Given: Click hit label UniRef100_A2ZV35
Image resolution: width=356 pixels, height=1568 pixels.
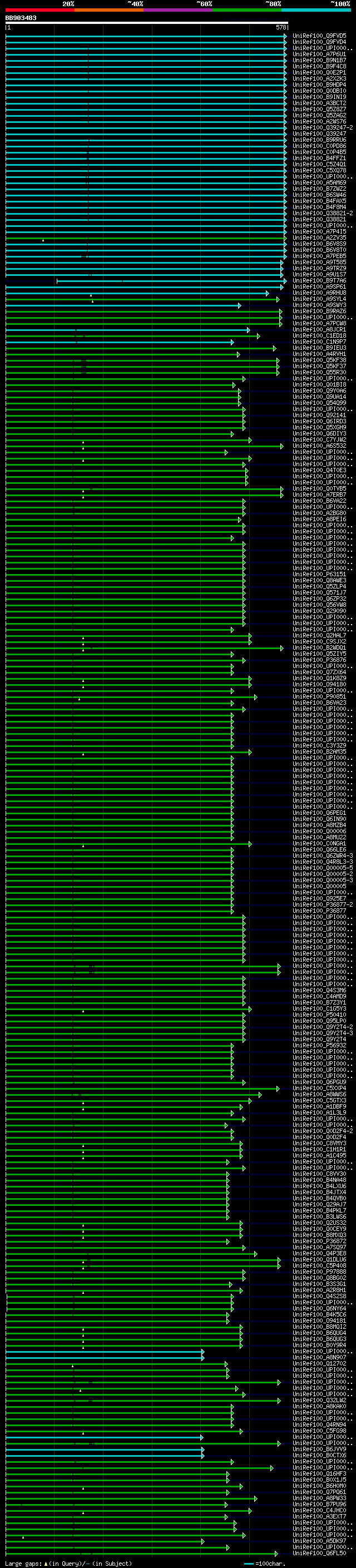Looking at the screenshot, I should [x=319, y=238].
